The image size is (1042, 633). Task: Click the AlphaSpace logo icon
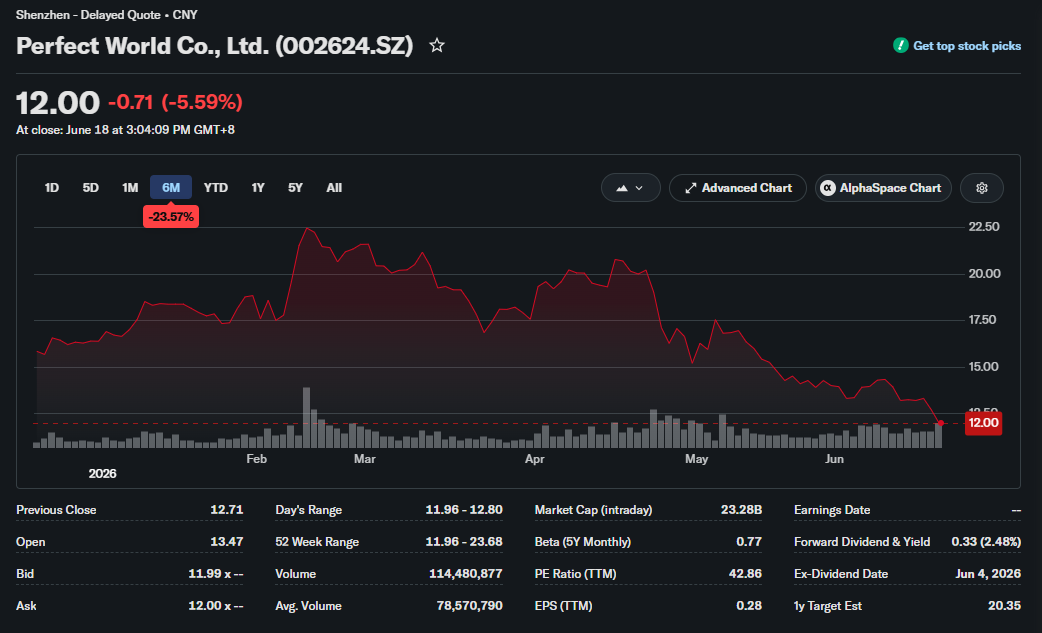[x=827, y=188]
